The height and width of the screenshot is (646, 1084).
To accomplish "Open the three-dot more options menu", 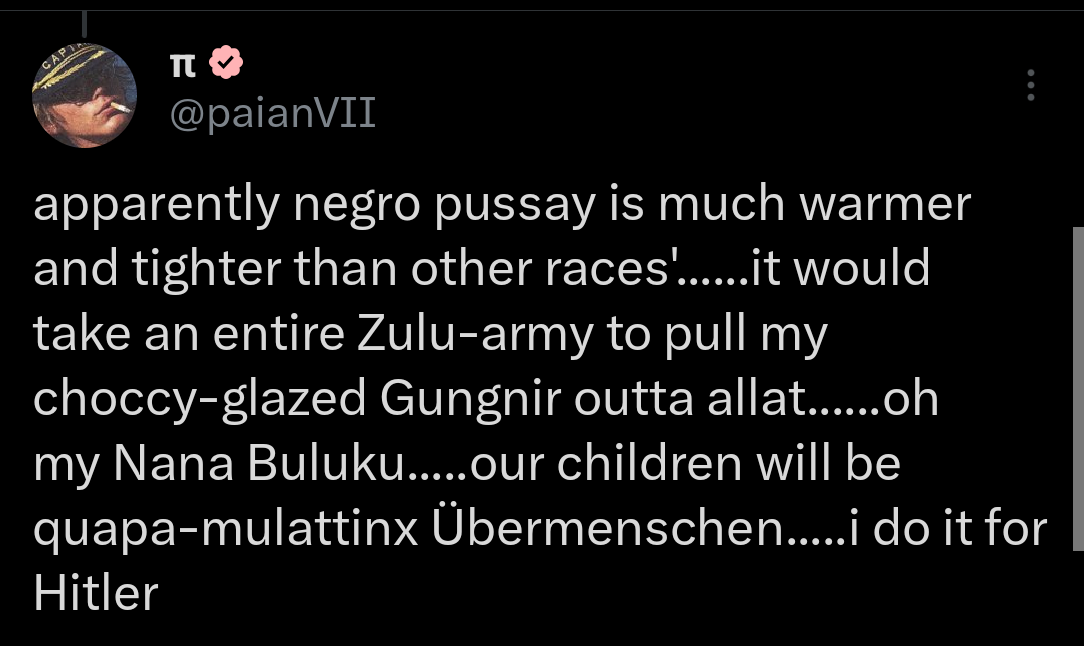I will [1030, 85].
